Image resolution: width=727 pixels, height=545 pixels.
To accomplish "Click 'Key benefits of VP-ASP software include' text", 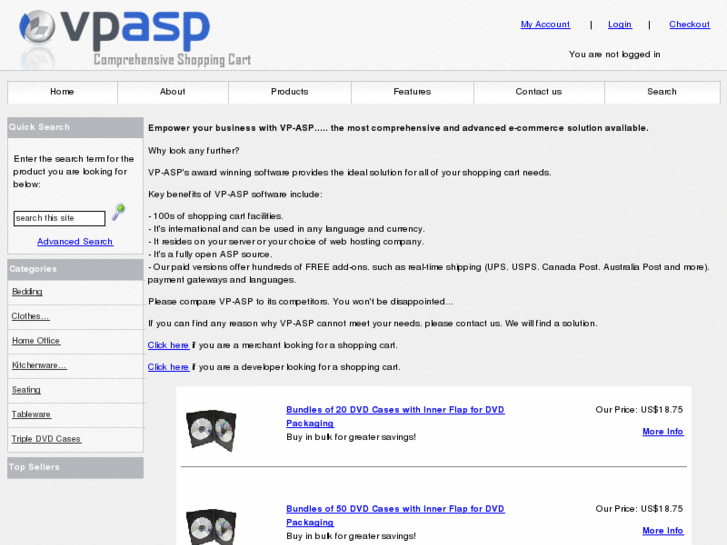I will (235, 194).
